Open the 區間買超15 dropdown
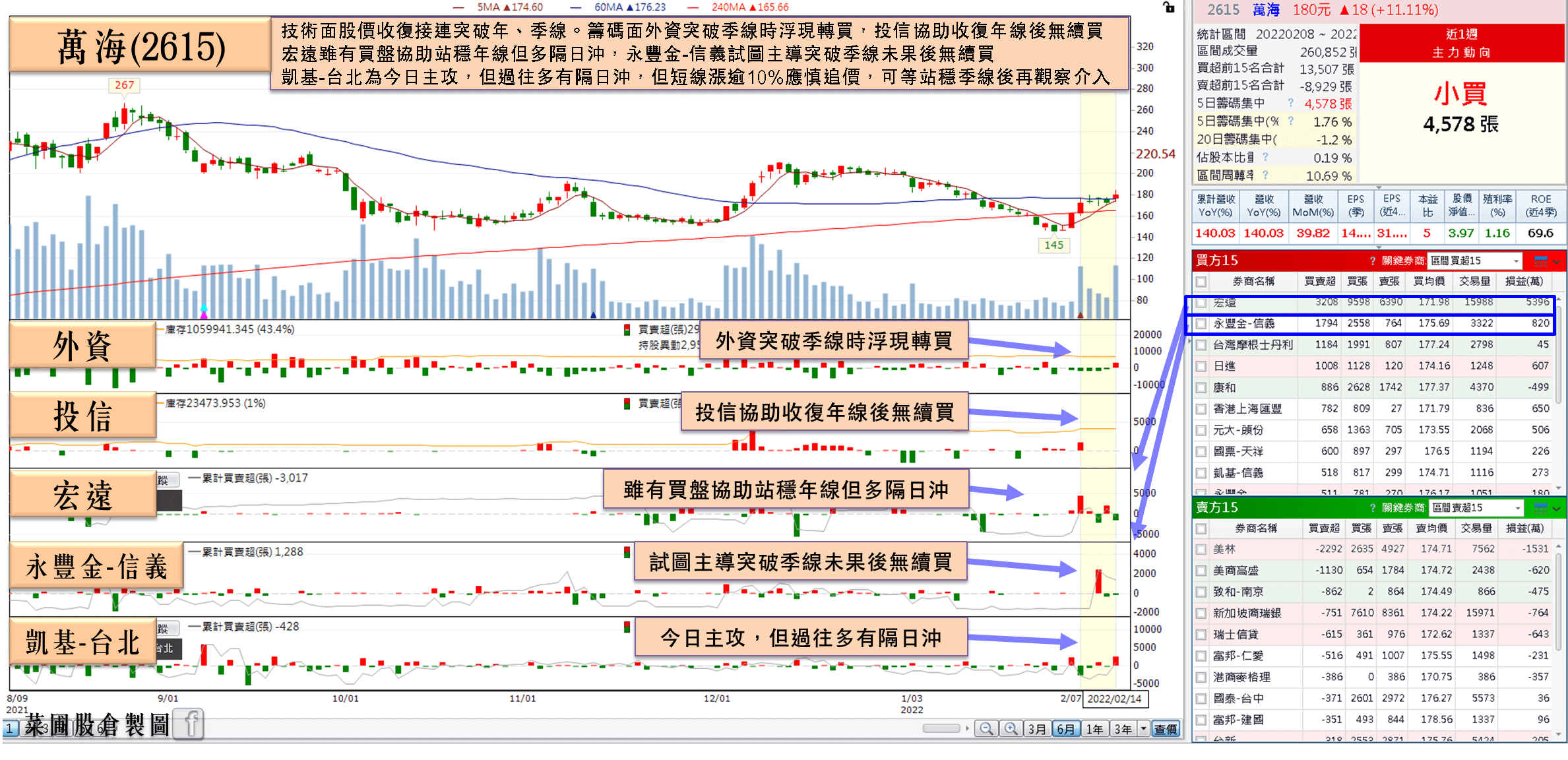1568x760 pixels. [x=1516, y=261]
